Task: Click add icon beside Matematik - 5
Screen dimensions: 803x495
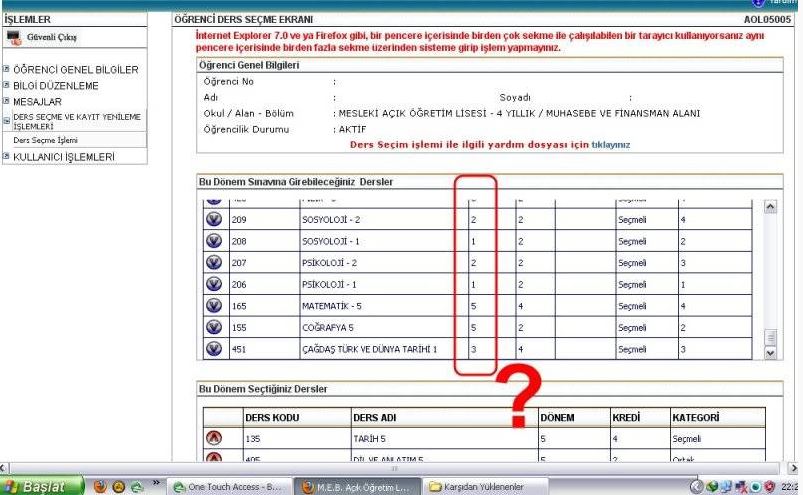Action: pyautogui.click(x=214, y=306)
